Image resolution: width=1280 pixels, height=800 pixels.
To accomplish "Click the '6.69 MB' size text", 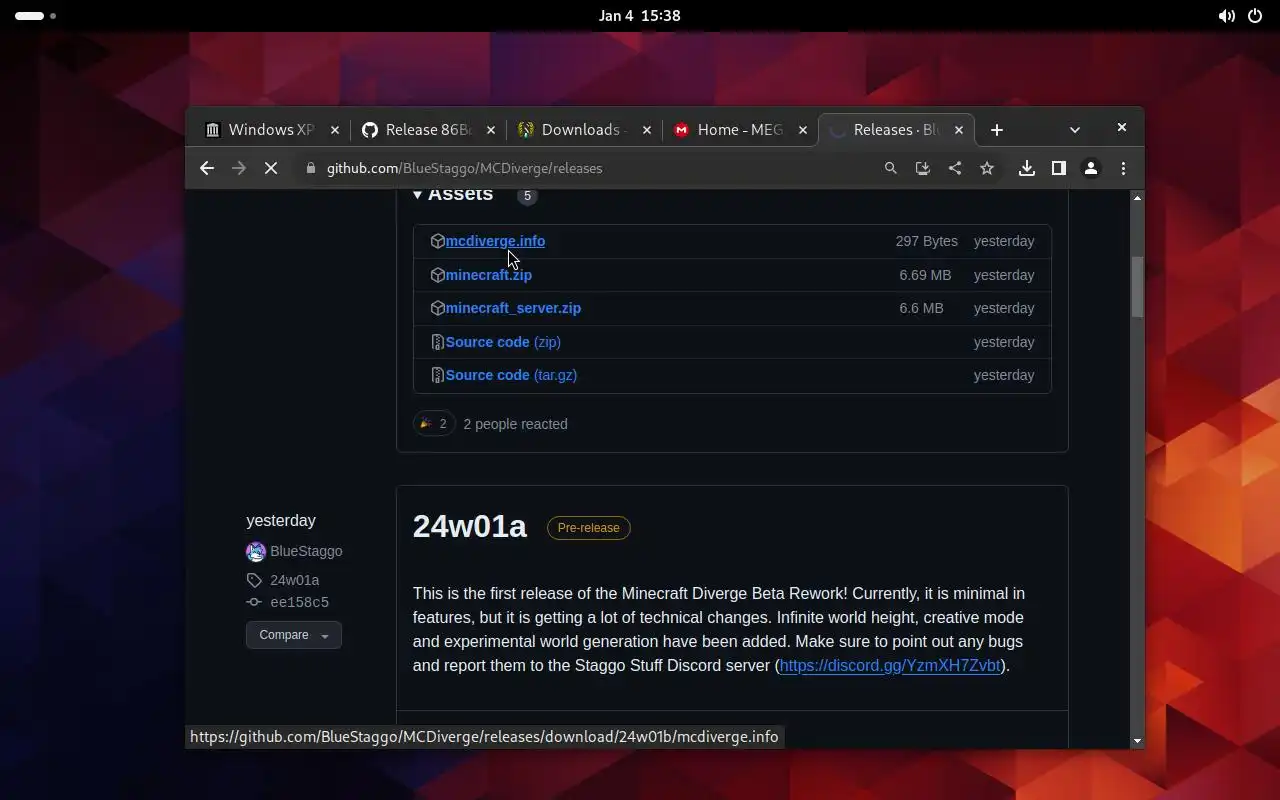I will click(x=925, y=275).
